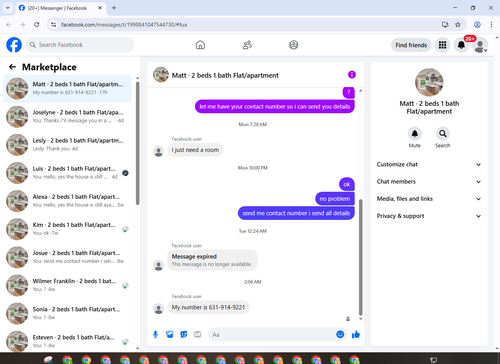The image size is (500, 364).
Task: Open Kim conversation in list
Action: 67,229
